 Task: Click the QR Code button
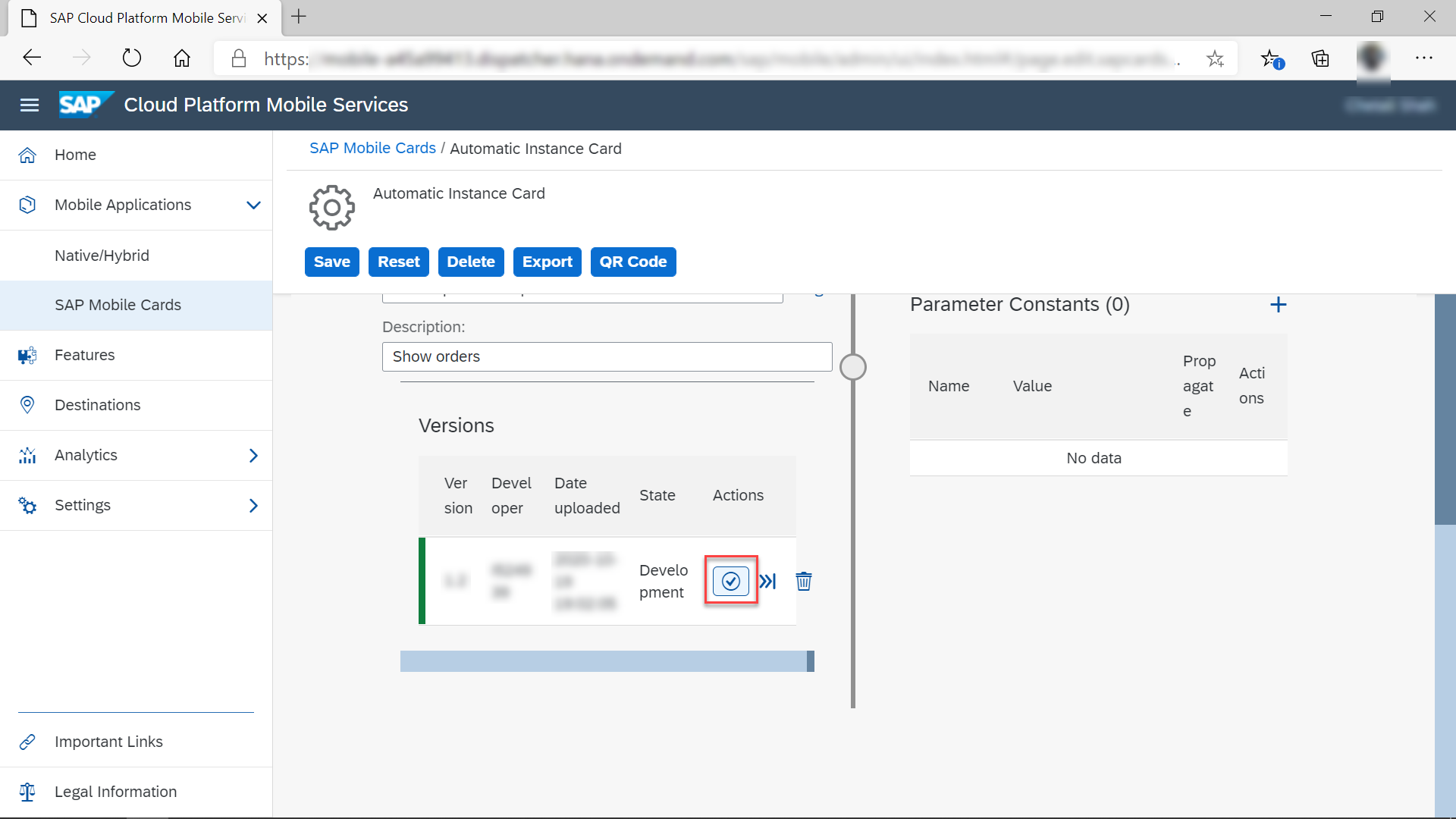(x=632, y=262)
